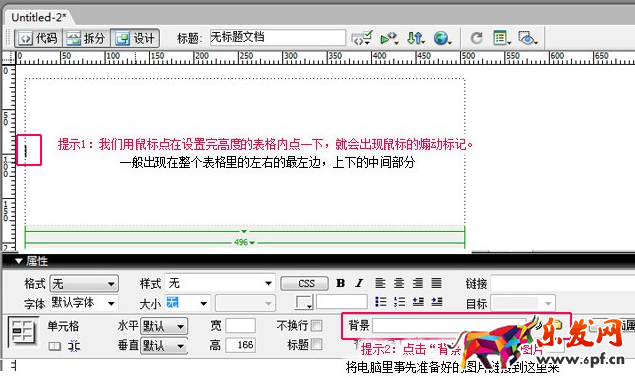Align text right
Viewport: 635px width, 380px height.
coord(418,283)
